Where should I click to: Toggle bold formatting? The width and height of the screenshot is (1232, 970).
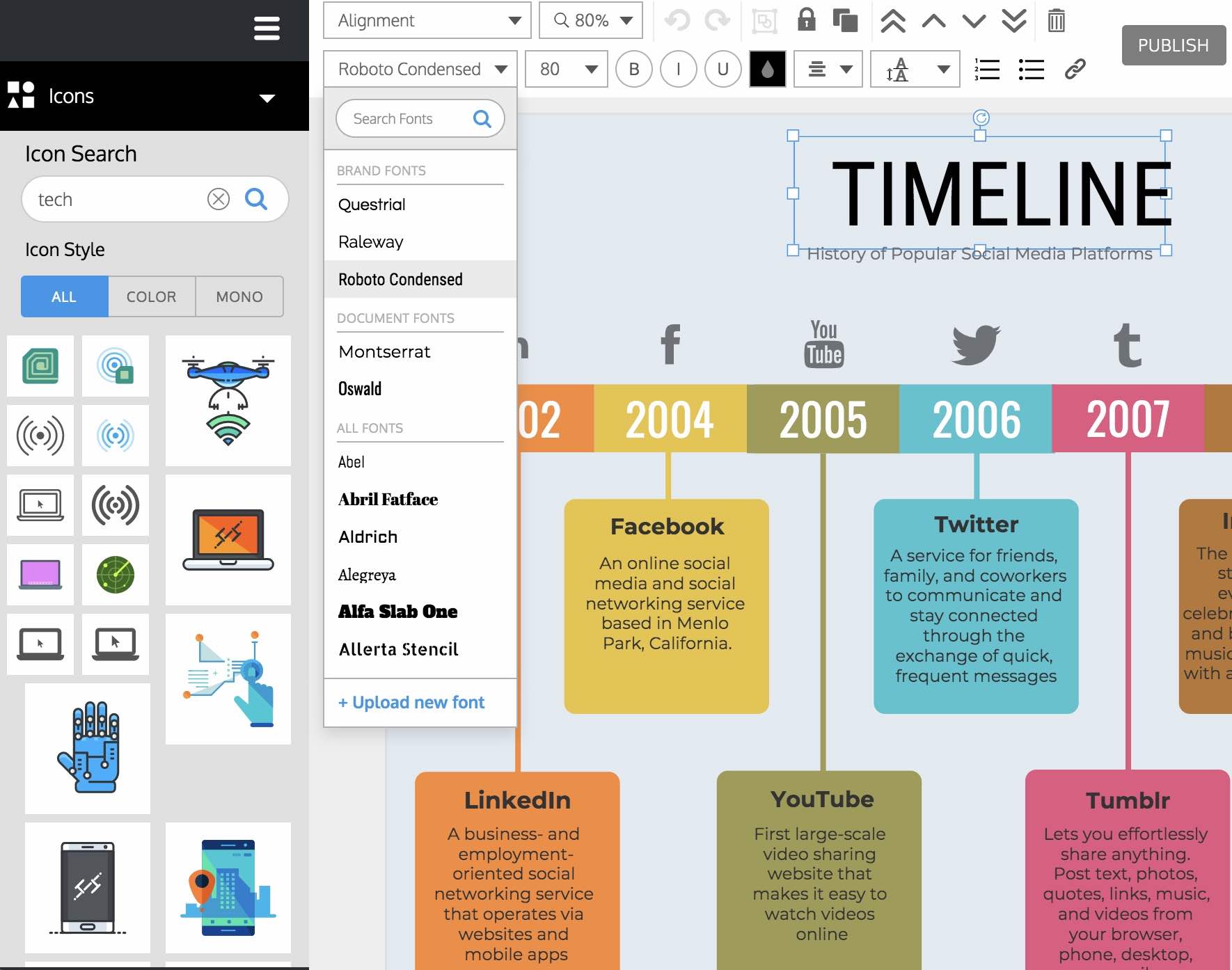click(x=633, y=69)
